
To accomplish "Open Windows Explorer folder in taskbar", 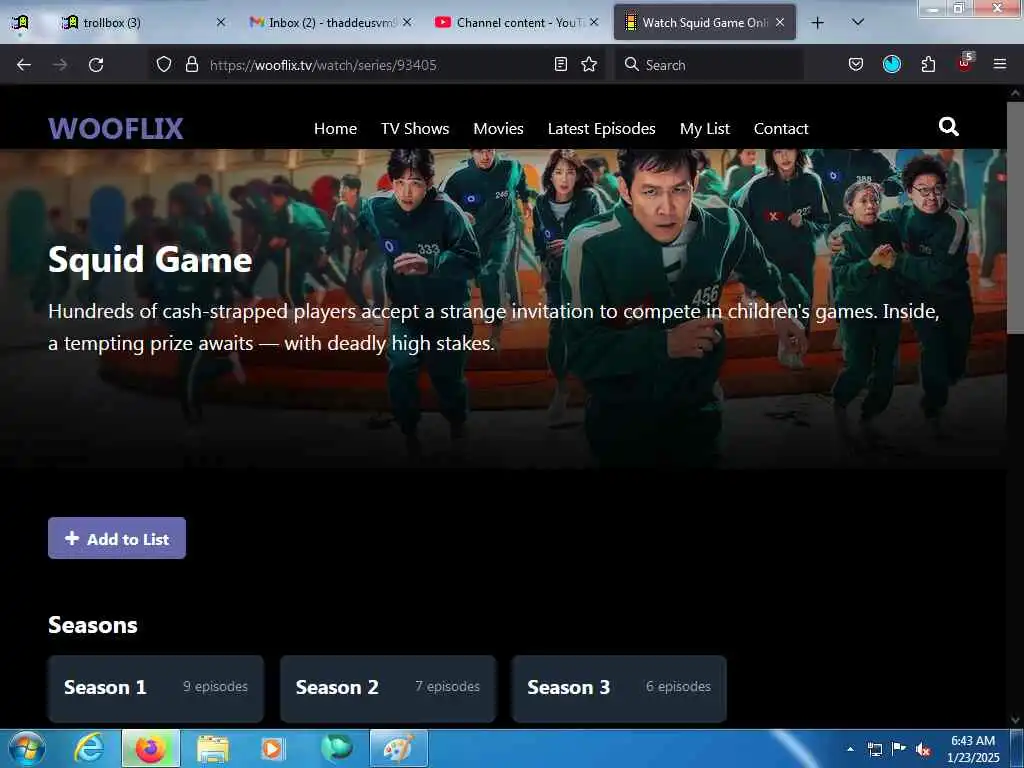I will (213, 749).
